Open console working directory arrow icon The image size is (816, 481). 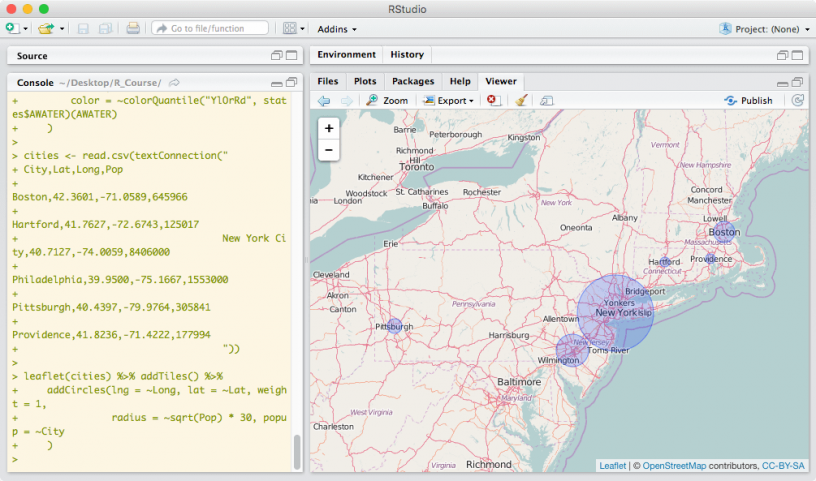[174, 81]
